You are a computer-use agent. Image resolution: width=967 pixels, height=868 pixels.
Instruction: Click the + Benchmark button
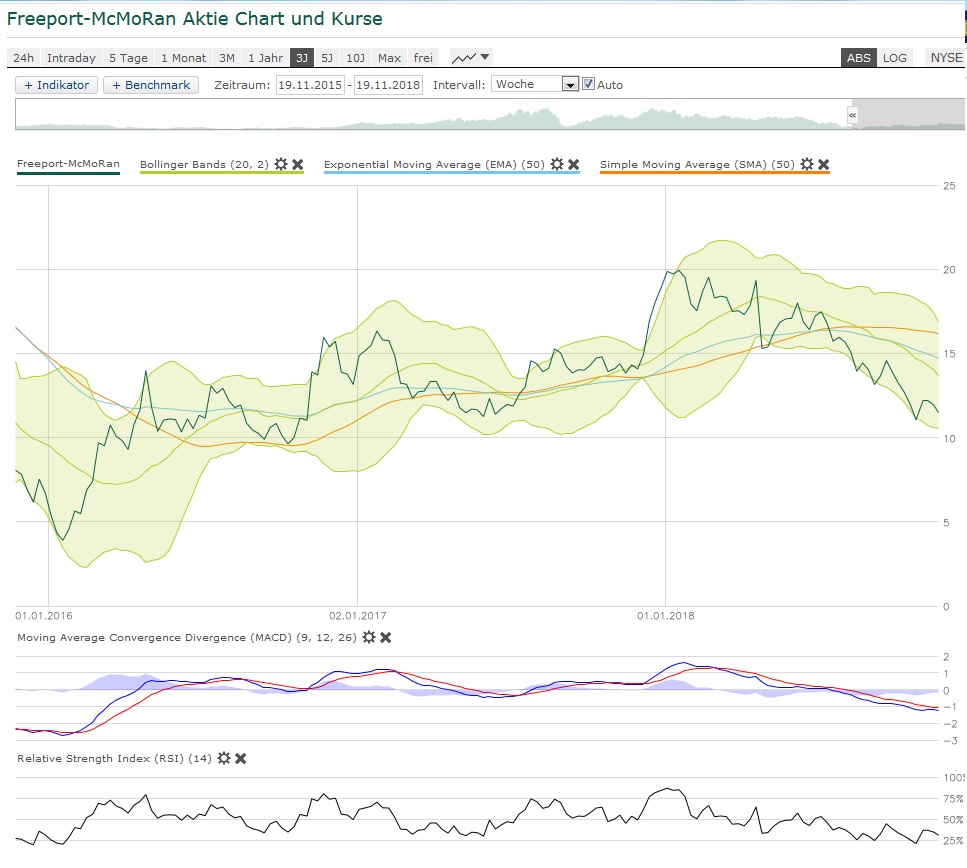[x=151, y=85]
